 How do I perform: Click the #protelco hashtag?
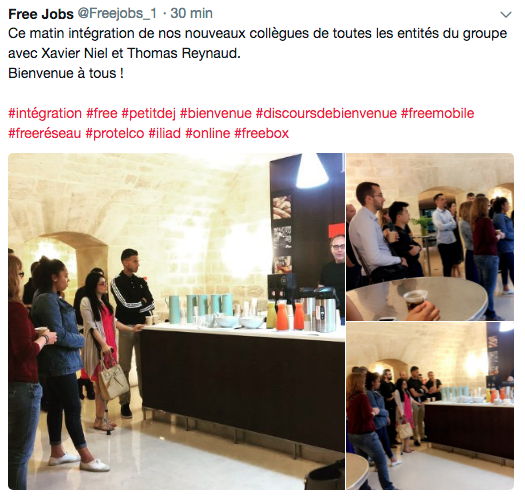coord(115,134)
